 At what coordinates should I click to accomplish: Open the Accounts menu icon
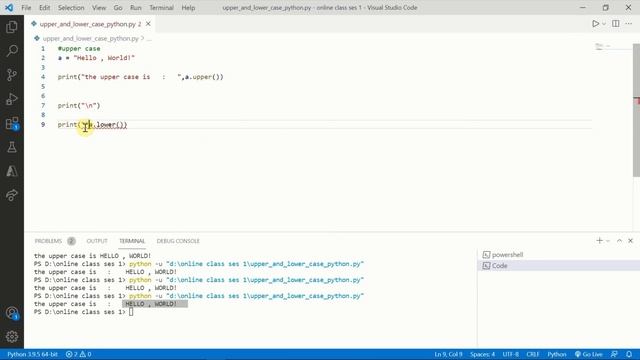pyautogui.click(x=12, y=313)
